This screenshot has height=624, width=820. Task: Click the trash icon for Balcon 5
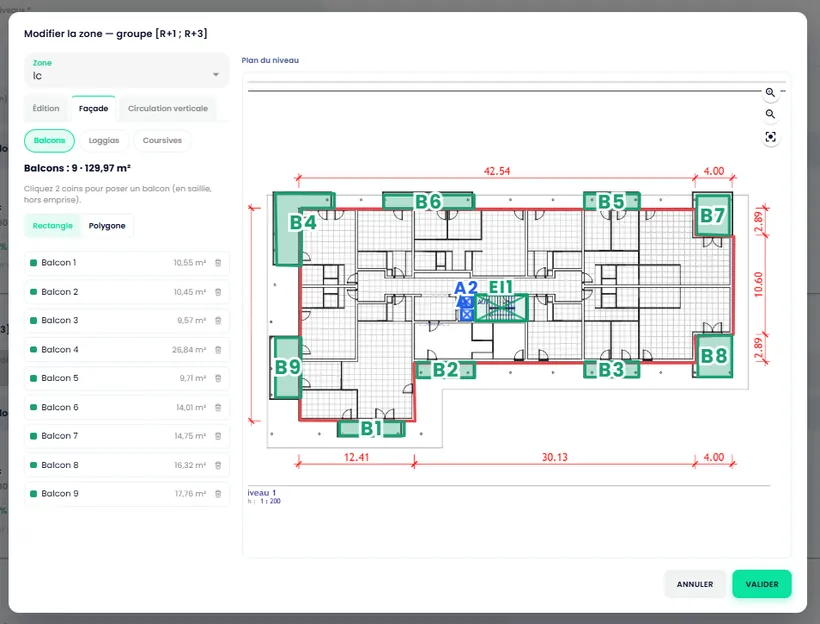pos(218,378)
